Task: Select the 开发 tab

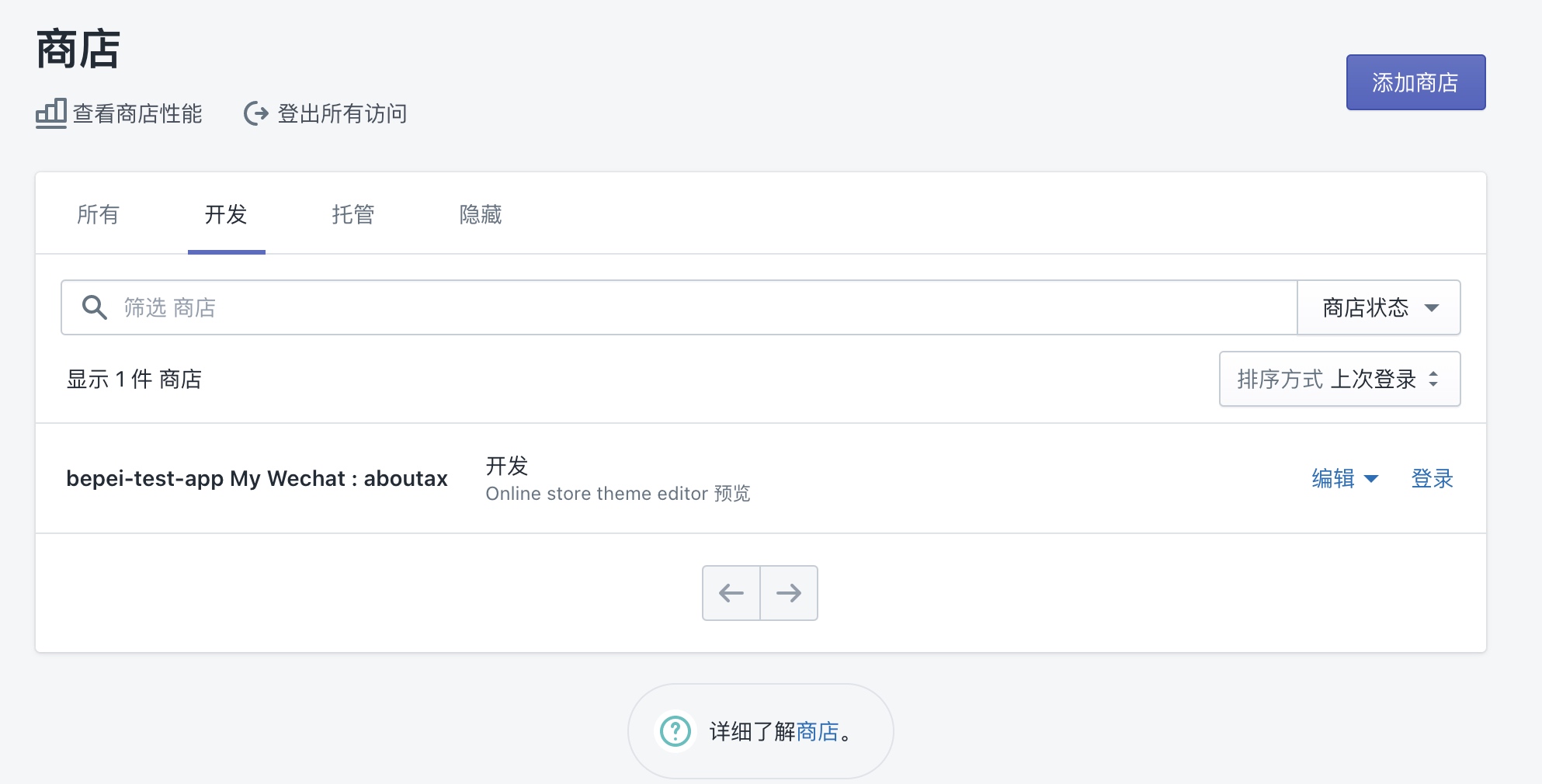Action: [226, 214]
